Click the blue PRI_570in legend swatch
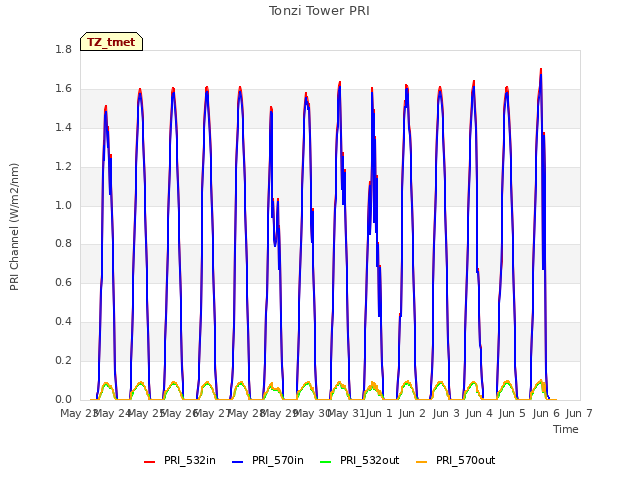The image size is (640, 480). pos(238,462)
